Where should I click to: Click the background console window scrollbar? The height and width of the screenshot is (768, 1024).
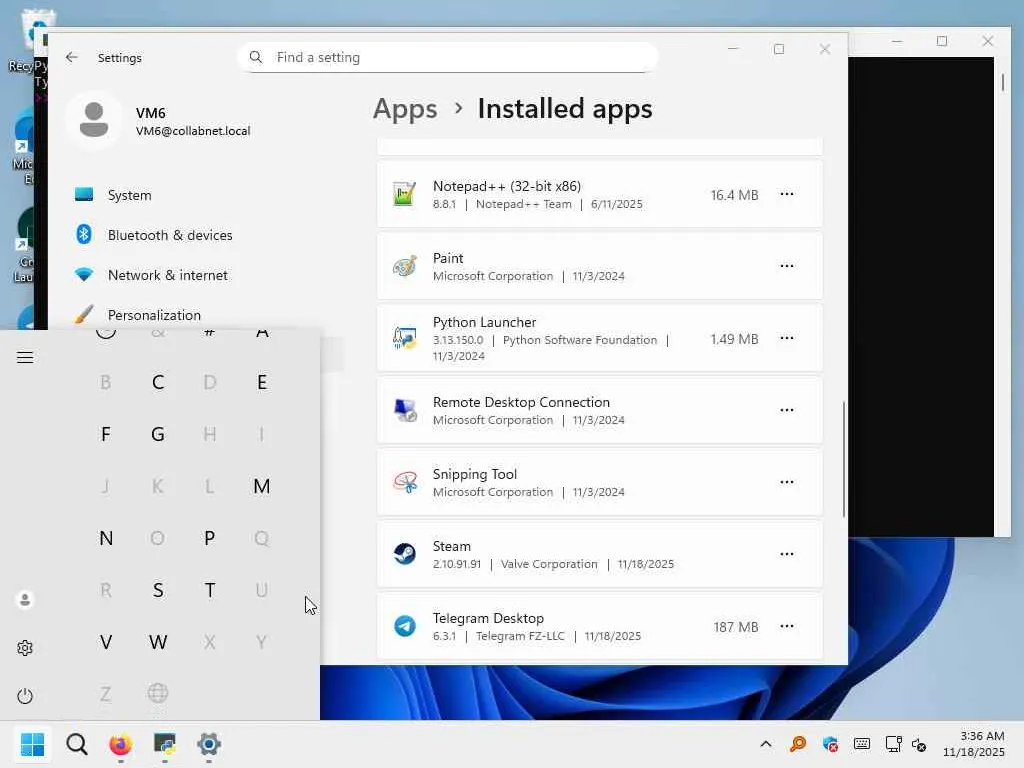[1002, 82]
